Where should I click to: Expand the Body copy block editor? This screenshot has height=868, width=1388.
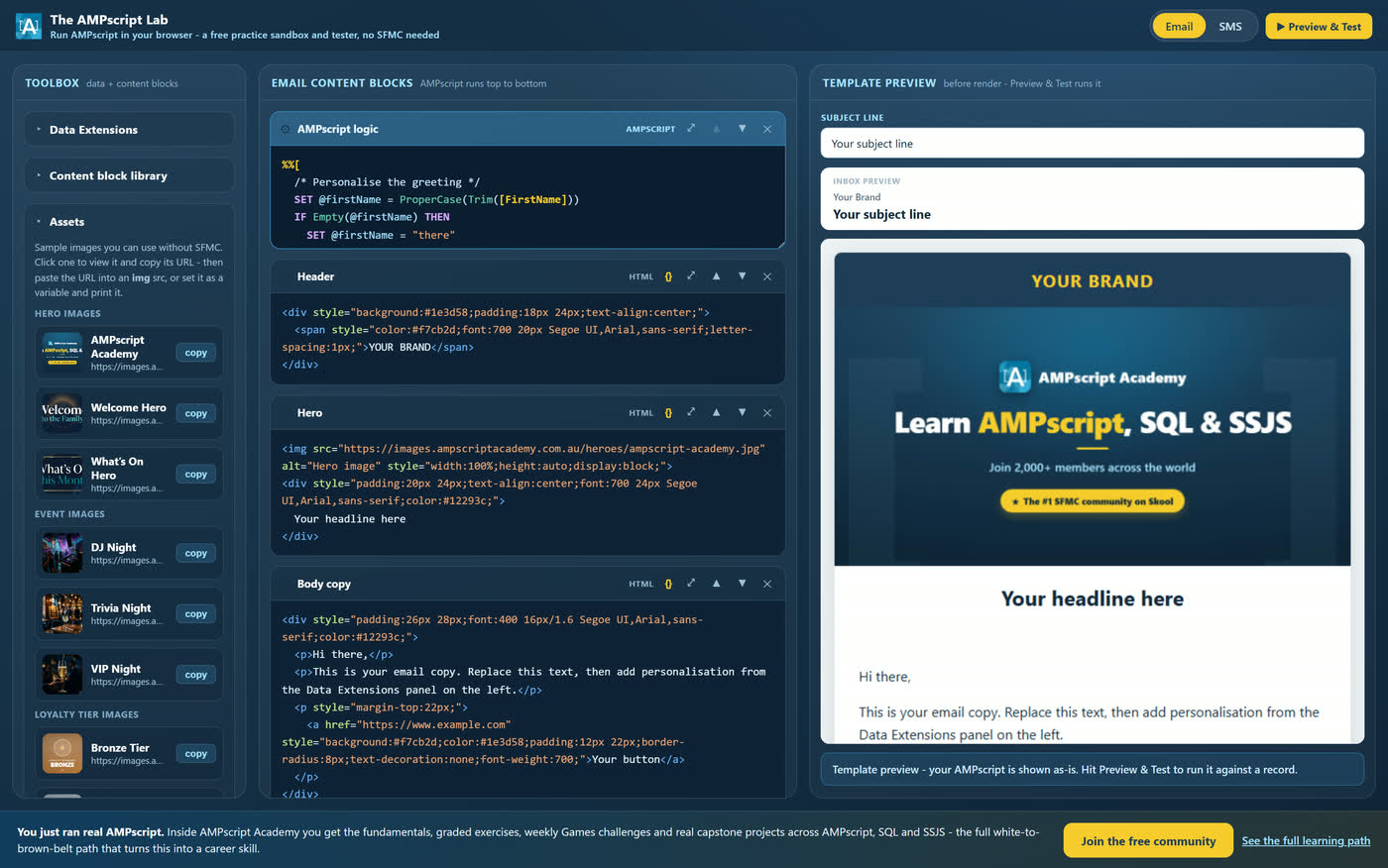(x=691, y=584)
